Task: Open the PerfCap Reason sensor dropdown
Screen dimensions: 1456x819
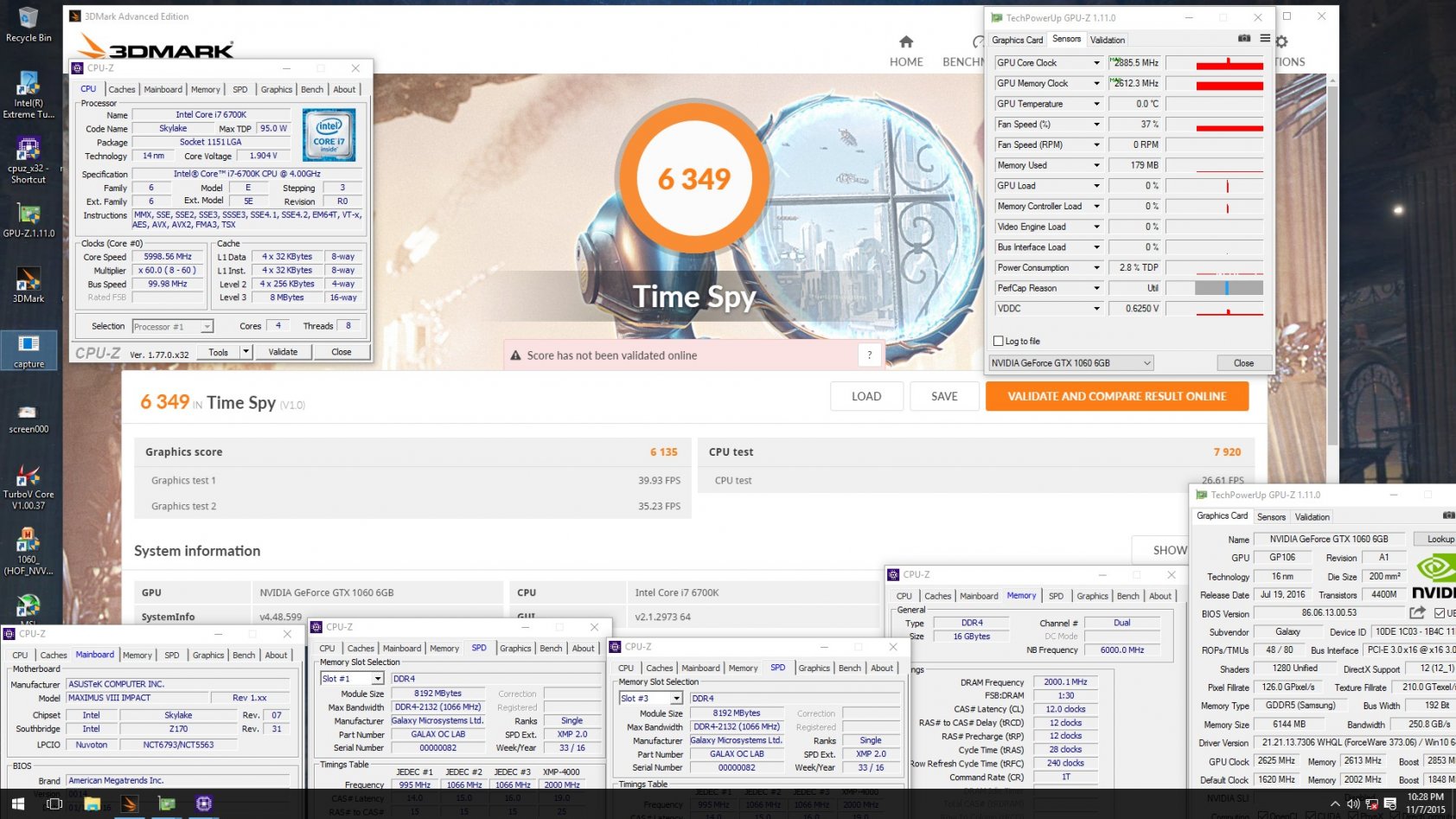Action: [x=1096, y=288]
